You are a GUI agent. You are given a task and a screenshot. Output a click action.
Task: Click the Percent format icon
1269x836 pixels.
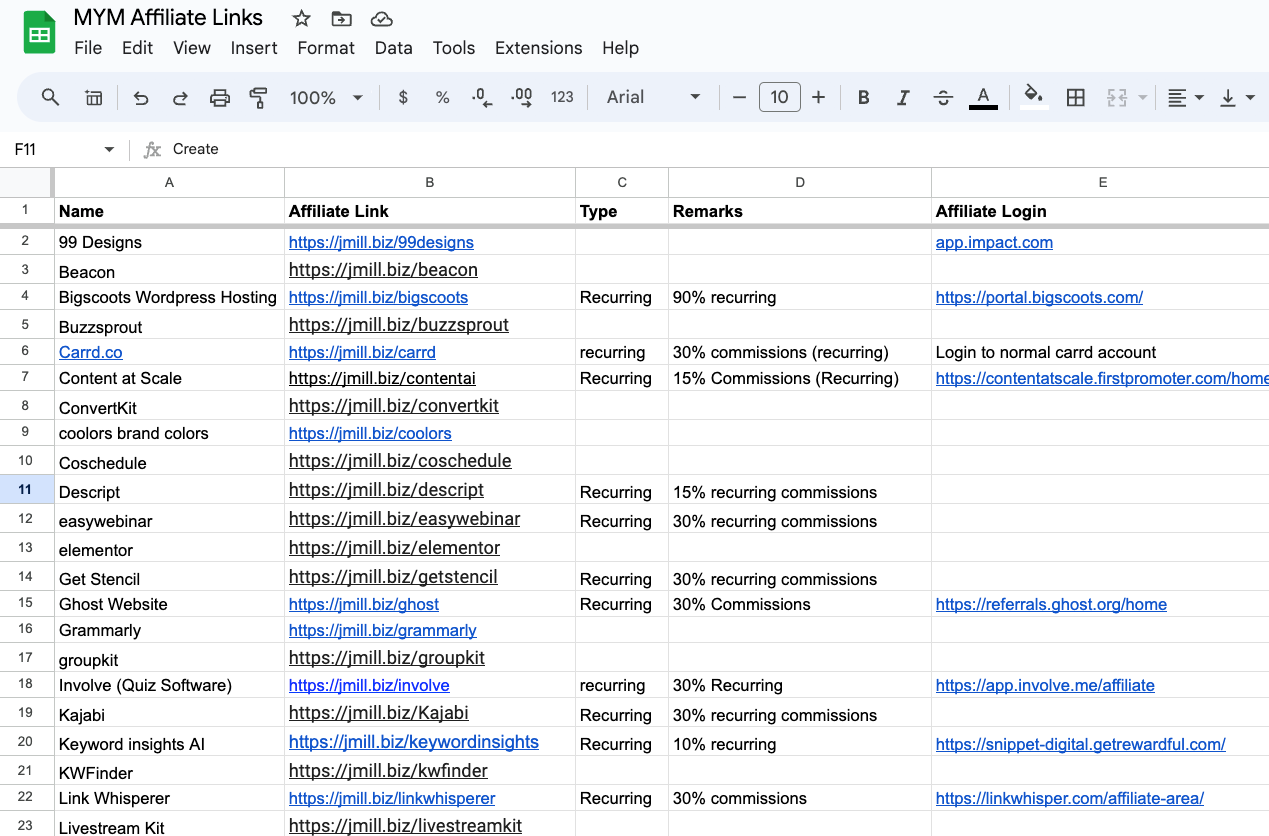[442, 97]
